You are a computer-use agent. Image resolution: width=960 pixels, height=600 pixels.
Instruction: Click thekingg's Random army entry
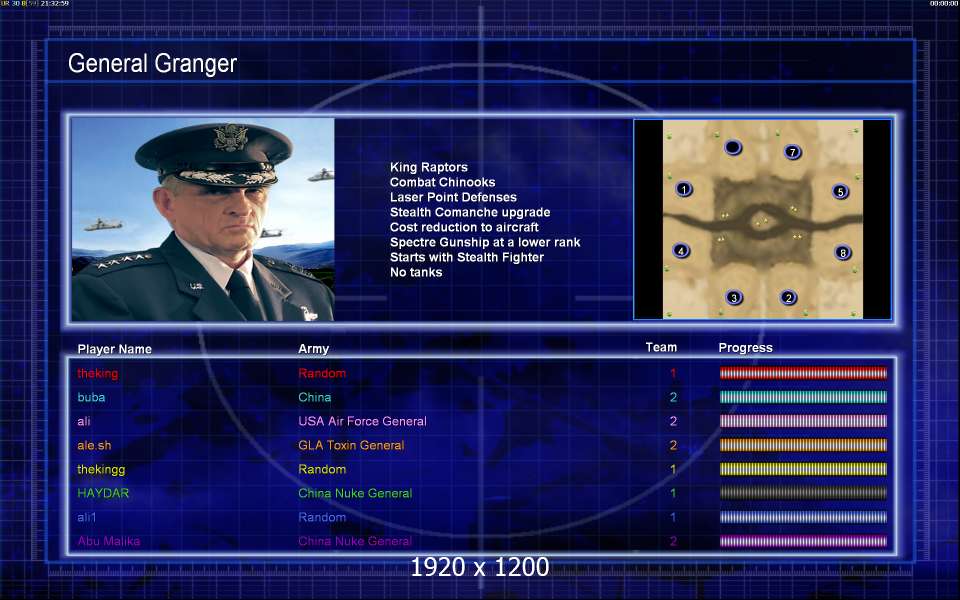point(322,469)
